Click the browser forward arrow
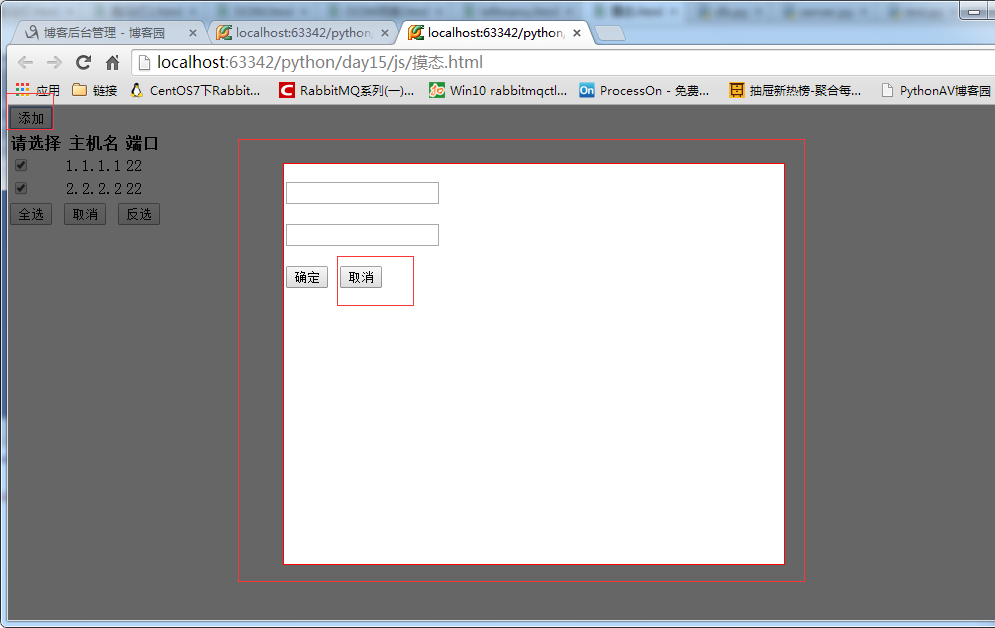The height and width of the screenshot is (628, 995). (x=54, y=62)
